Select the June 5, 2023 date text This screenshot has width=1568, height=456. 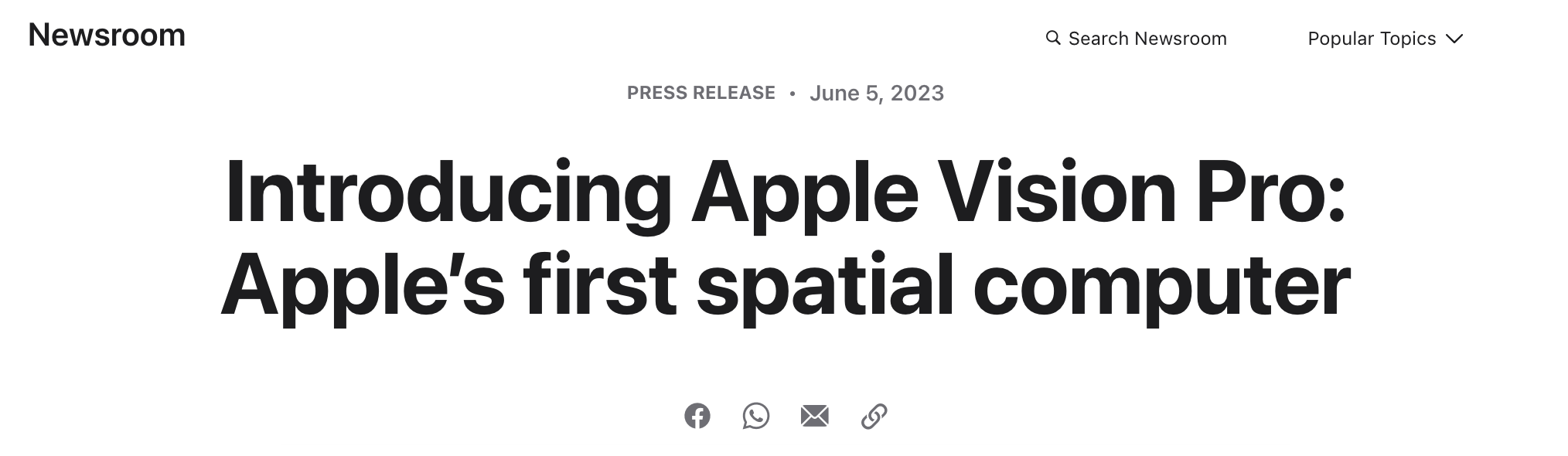876,94
